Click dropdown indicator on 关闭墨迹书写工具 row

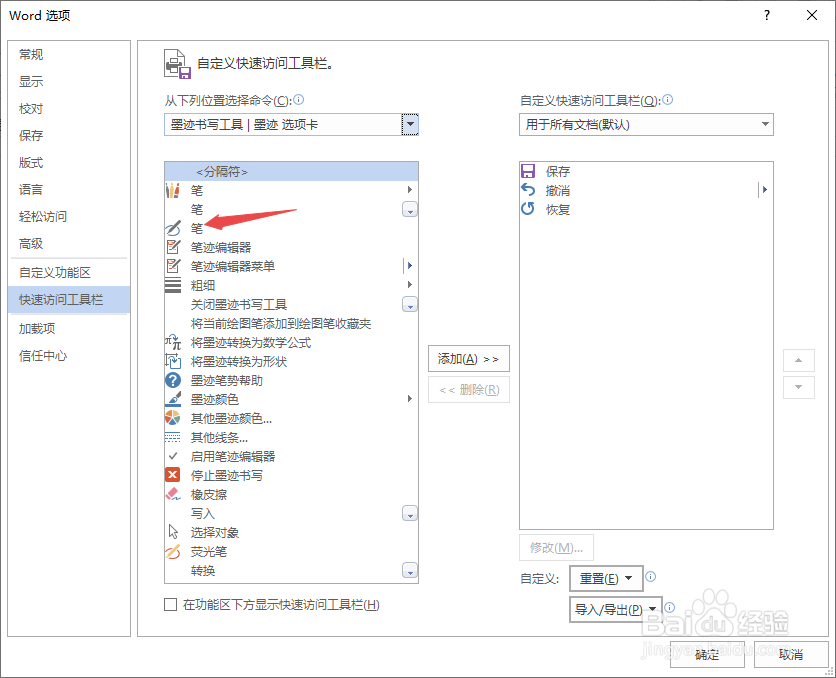pos(409,305)
